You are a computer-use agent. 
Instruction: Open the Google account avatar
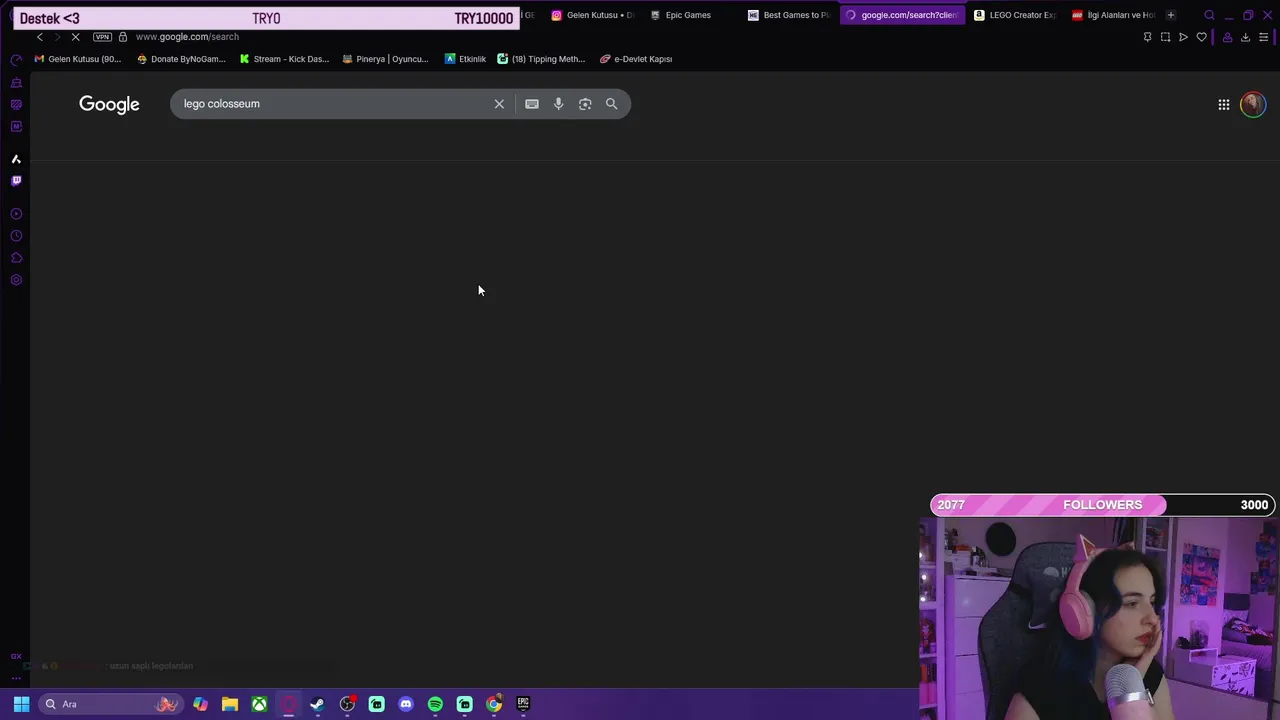click(x=1253, y=104)
